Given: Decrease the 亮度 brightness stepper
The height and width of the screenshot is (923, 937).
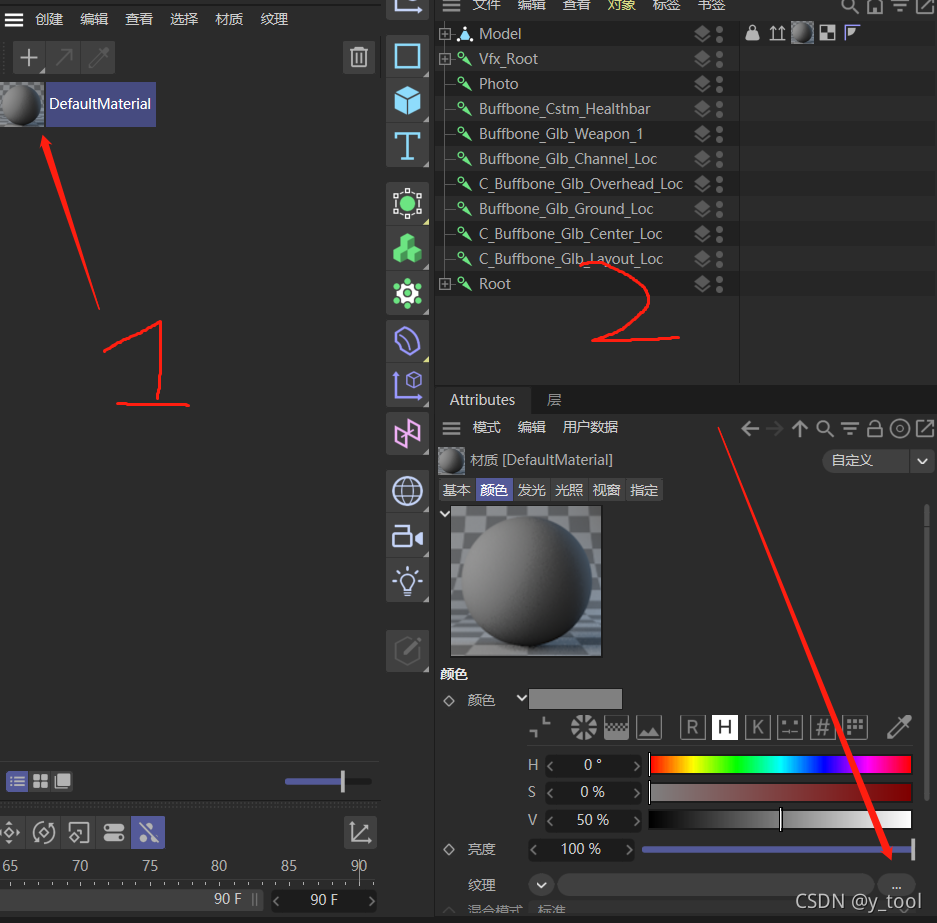Looking at the screenshot, I should 534,849.
